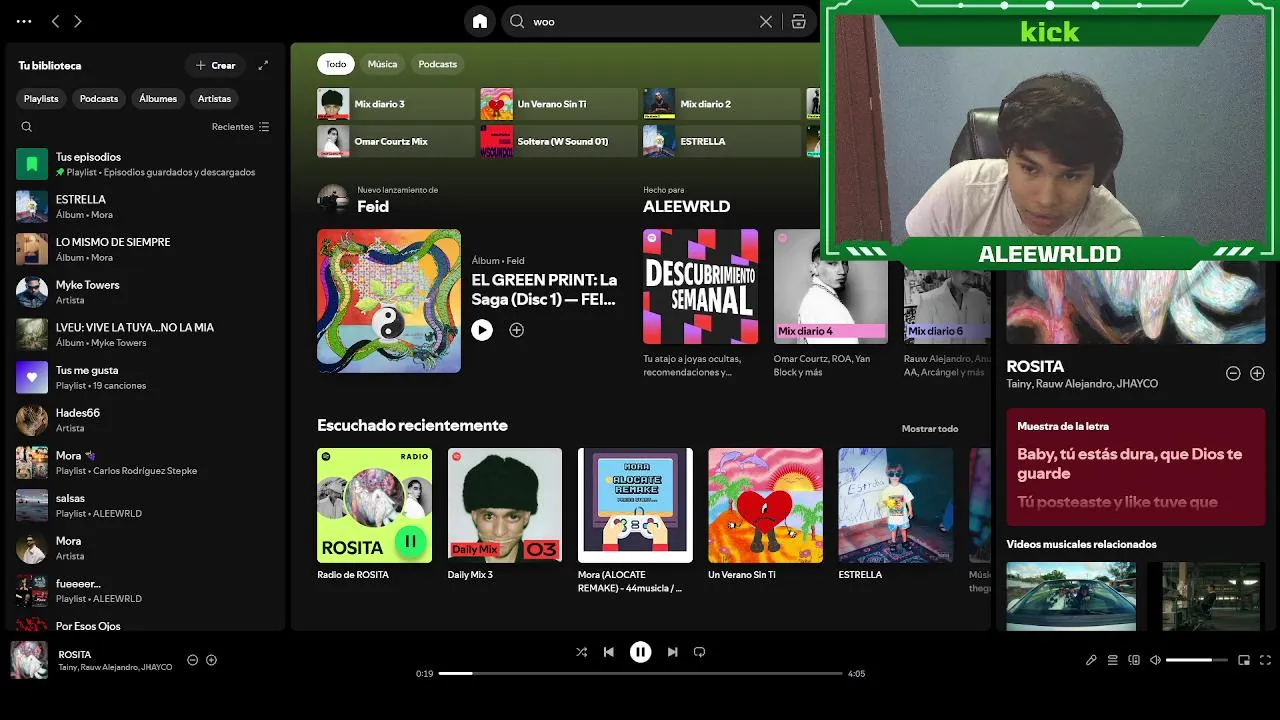Open first related music video thumbnail
Image resolution: width=1280 pixels, height=720 pixels.
(x=1071, y=596)
